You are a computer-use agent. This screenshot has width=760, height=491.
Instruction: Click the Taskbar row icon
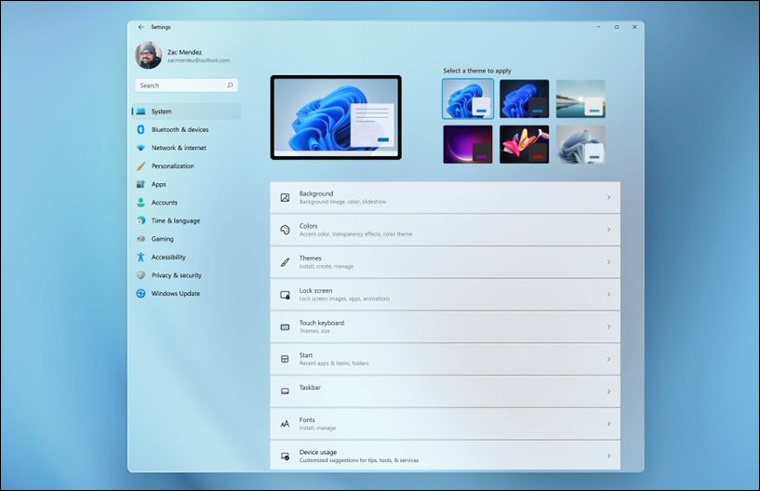(x=285, y=391)
